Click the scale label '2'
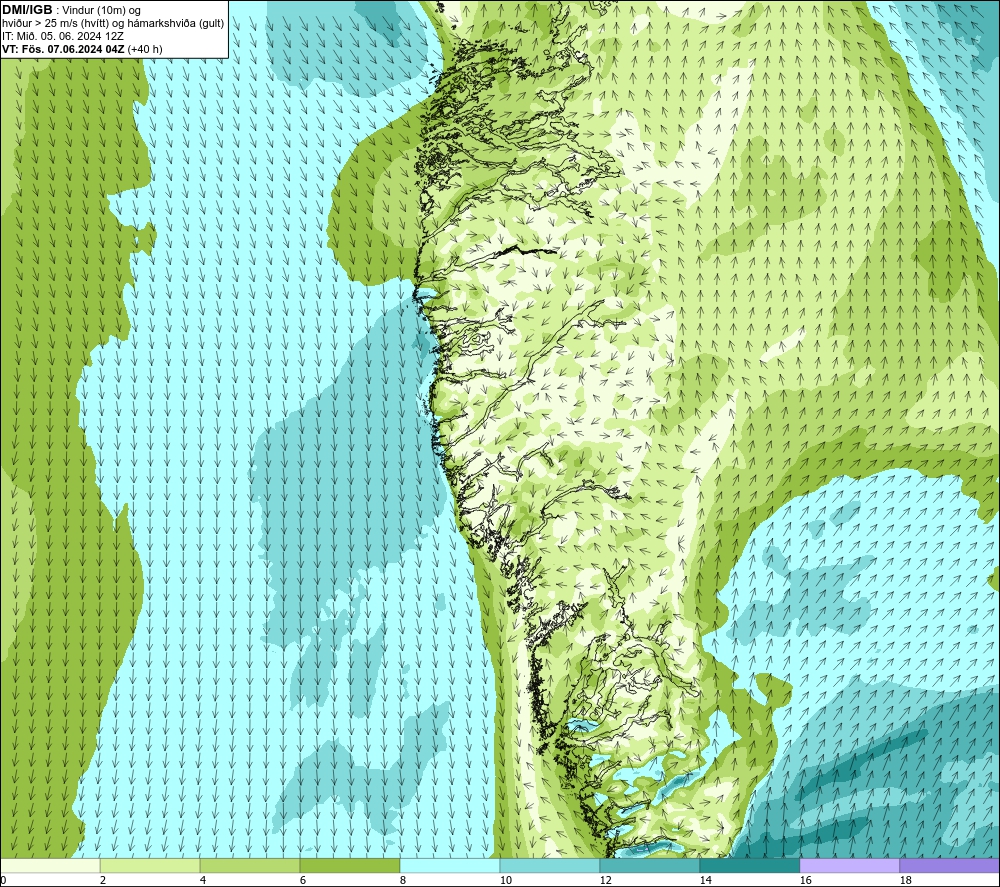This screenshot has height=887, width=1000. [103, 881]
